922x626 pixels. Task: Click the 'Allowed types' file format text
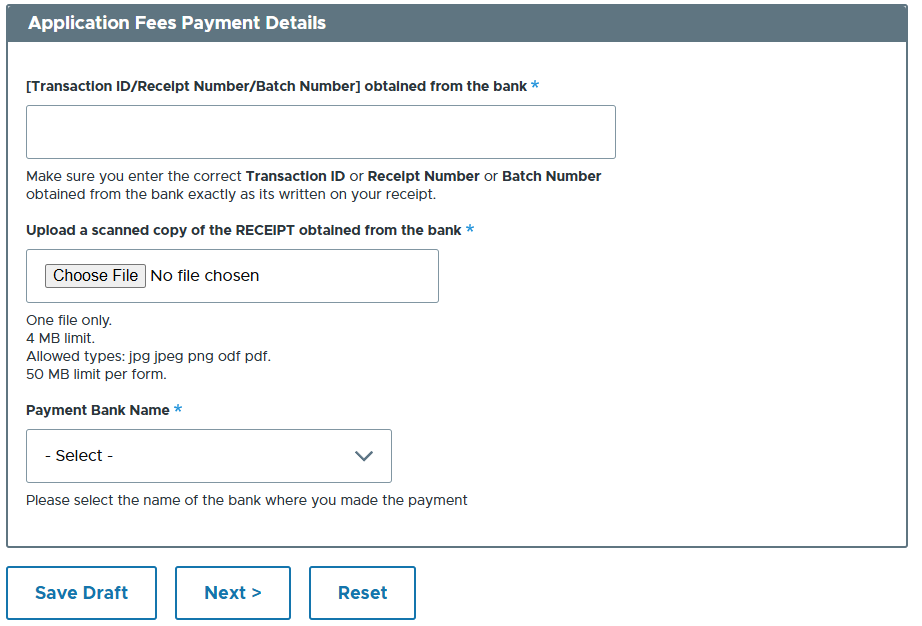(x=148, y=356)
